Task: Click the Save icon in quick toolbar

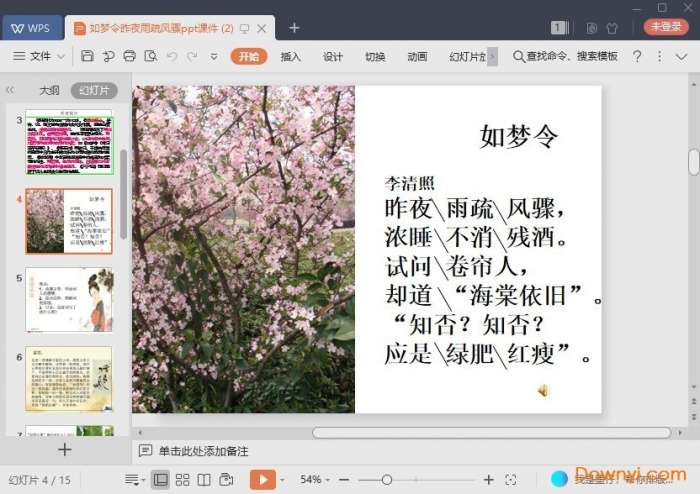Action: click(x=87, y=57)
